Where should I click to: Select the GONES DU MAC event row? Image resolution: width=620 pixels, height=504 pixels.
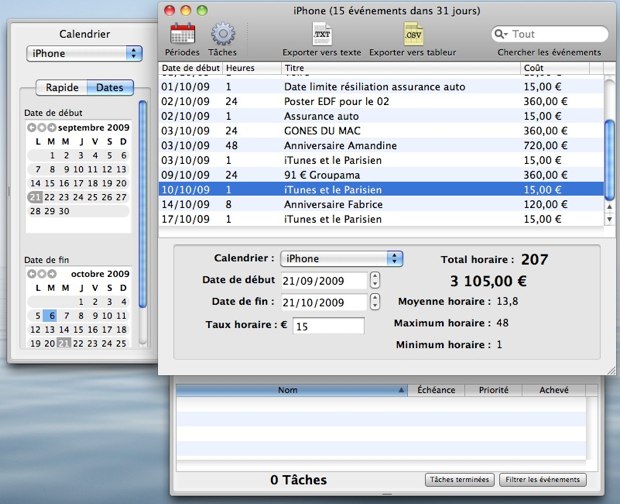[381, 130]
